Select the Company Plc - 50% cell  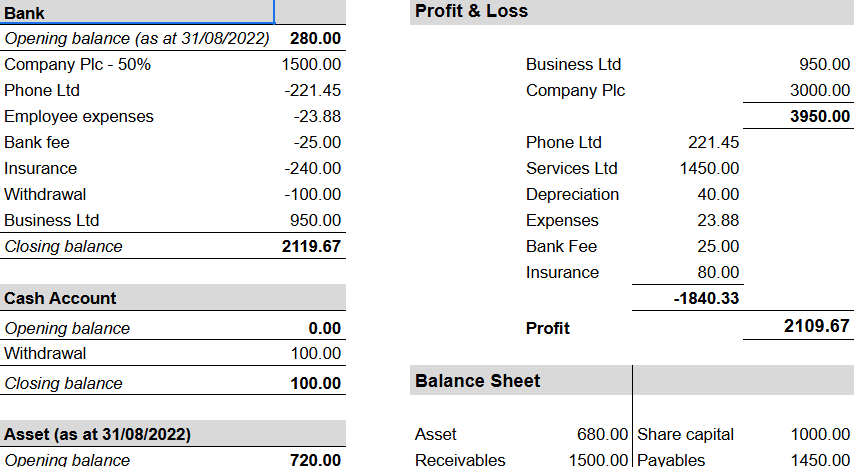(137, 64)
